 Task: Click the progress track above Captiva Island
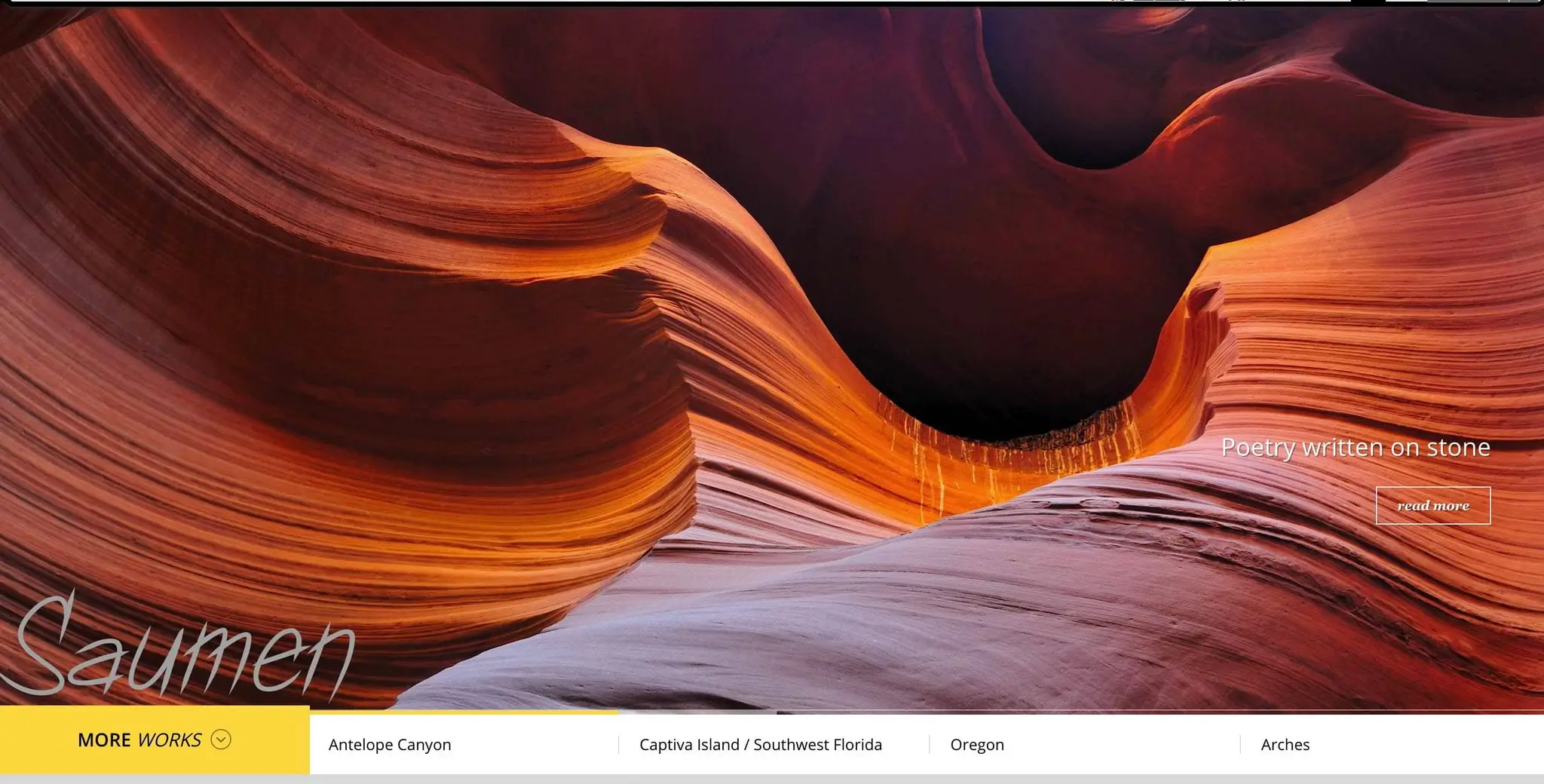tap(774, 712)
